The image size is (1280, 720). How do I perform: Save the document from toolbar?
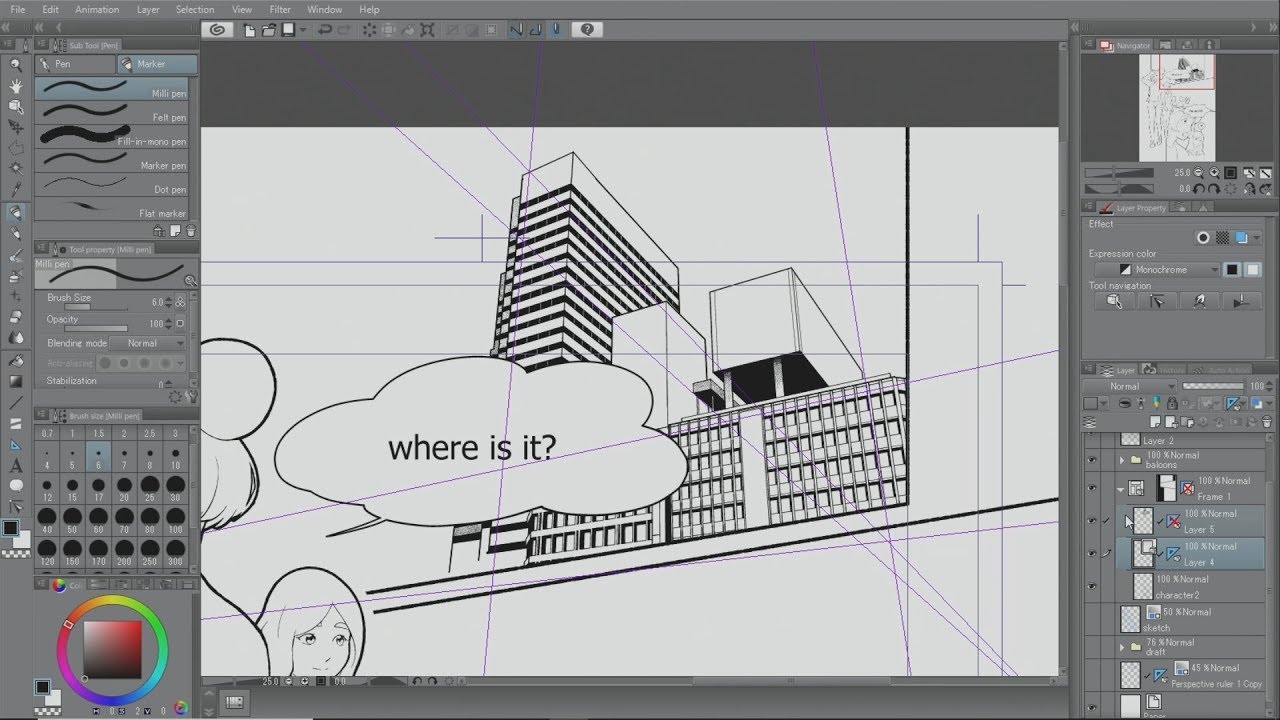tap(288, 30)
